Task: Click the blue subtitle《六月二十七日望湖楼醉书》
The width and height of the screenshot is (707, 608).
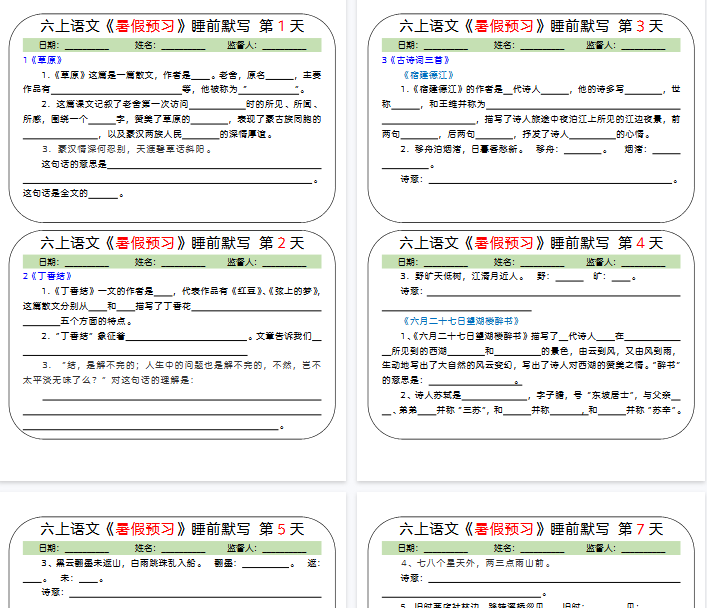Action: click(x=461, y=321)
